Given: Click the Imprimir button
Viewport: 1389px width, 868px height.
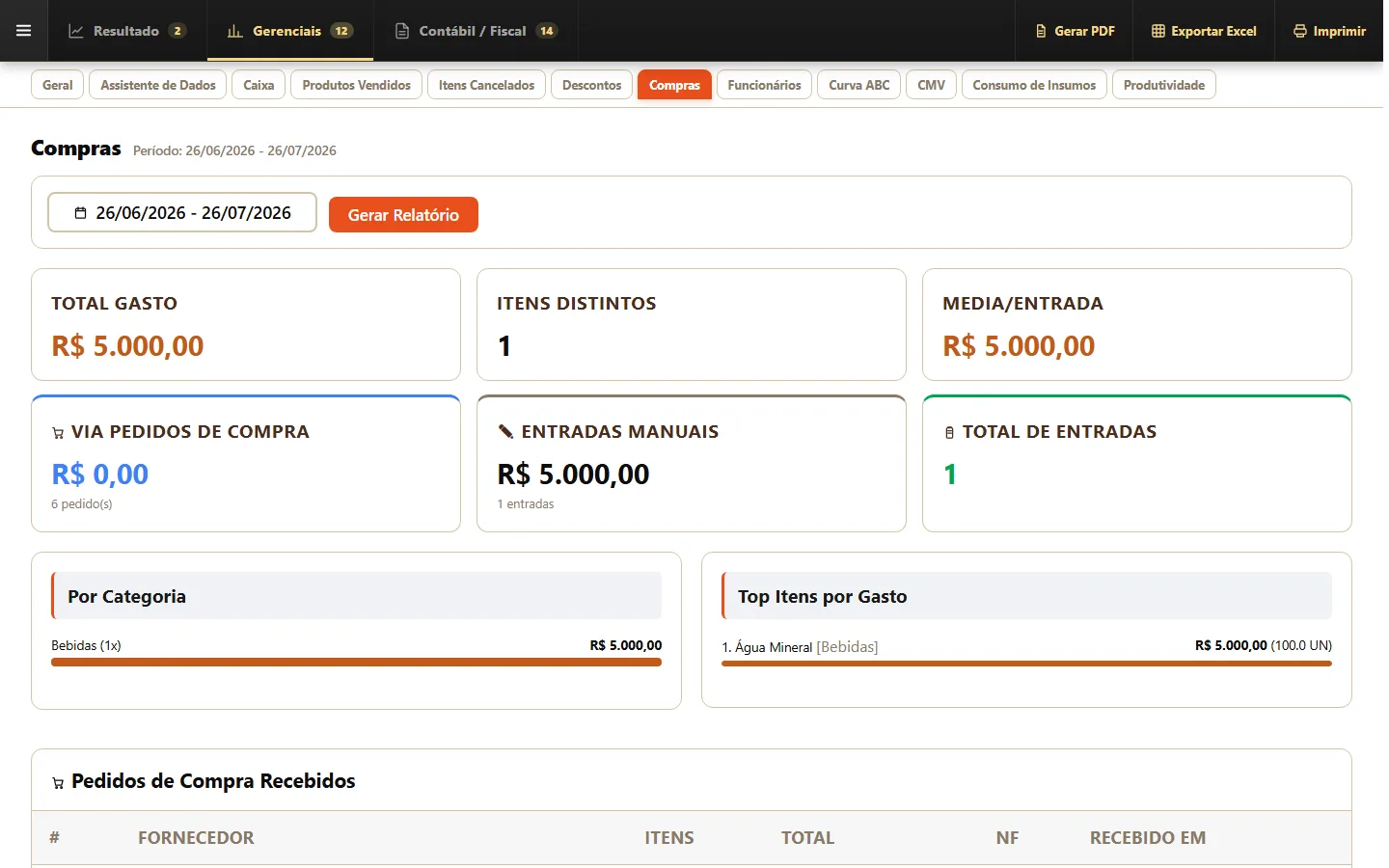Looking at the screenshot, I should (x=1329, y=31).
